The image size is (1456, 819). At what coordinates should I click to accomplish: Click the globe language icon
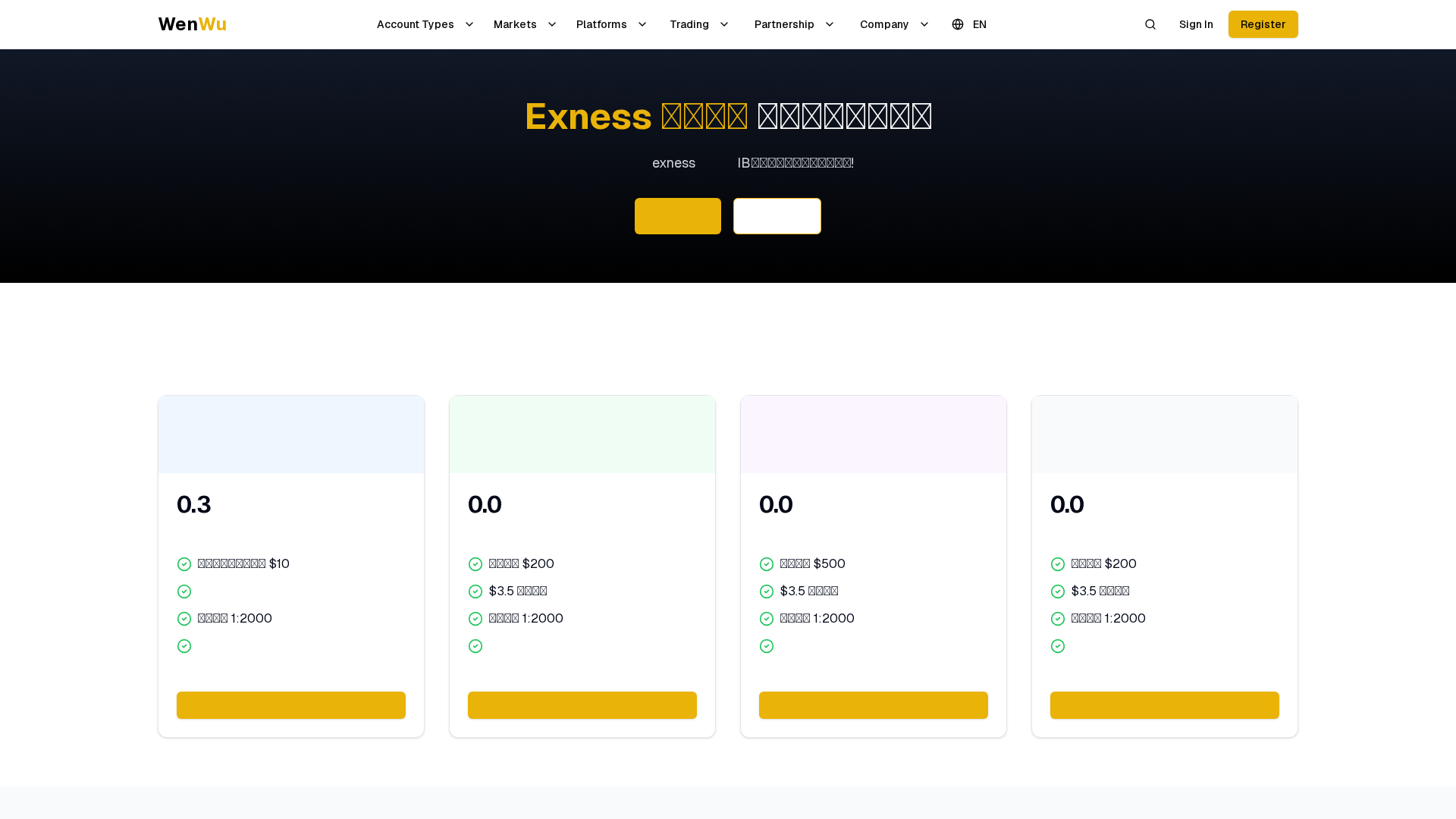[x=957, y=24]
